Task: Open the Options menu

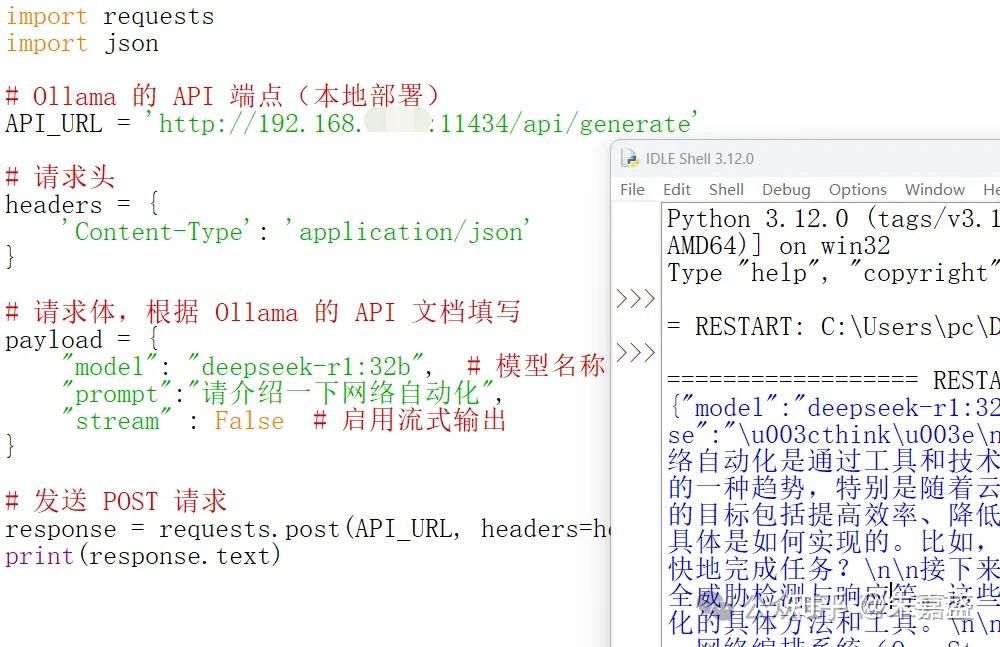Action: point(857,189)
